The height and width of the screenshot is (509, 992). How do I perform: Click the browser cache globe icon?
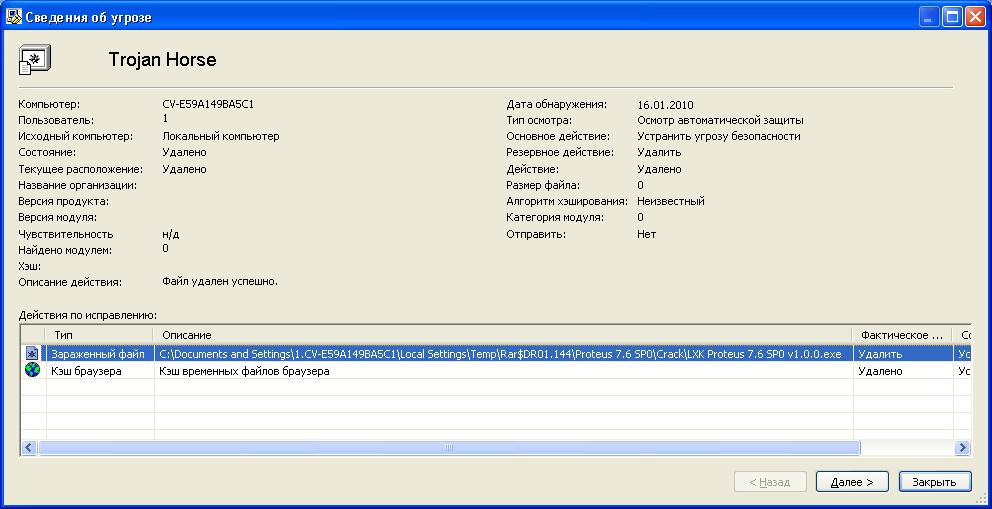[x=32, y=371]
